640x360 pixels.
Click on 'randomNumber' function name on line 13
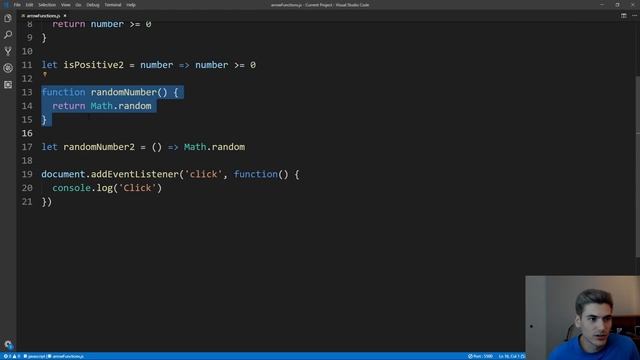[x=124, y=92]
